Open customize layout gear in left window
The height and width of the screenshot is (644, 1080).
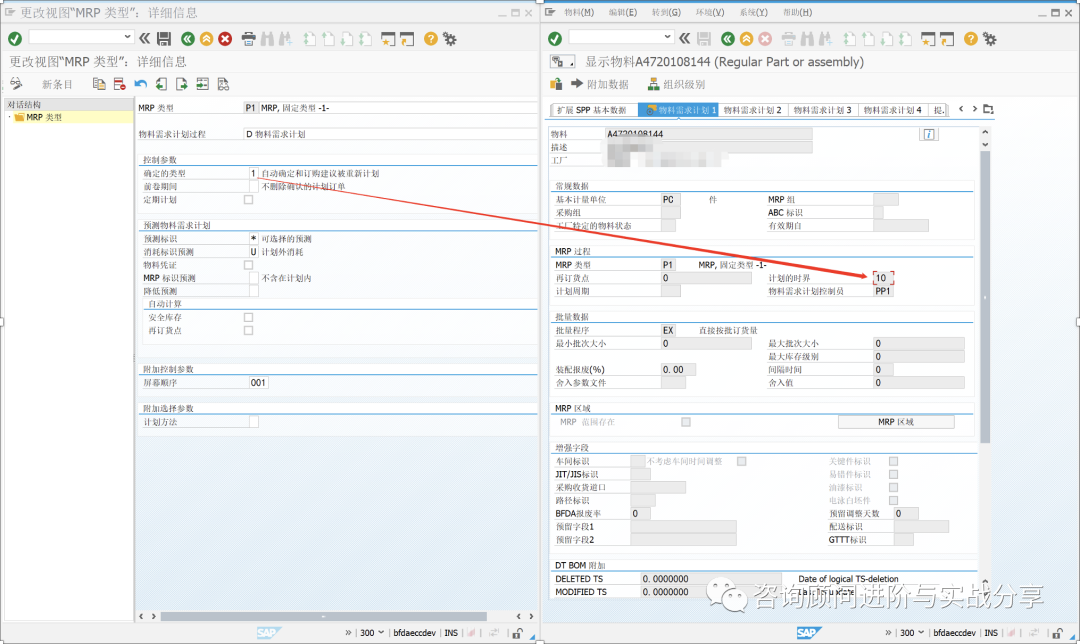tap(450, 39)
